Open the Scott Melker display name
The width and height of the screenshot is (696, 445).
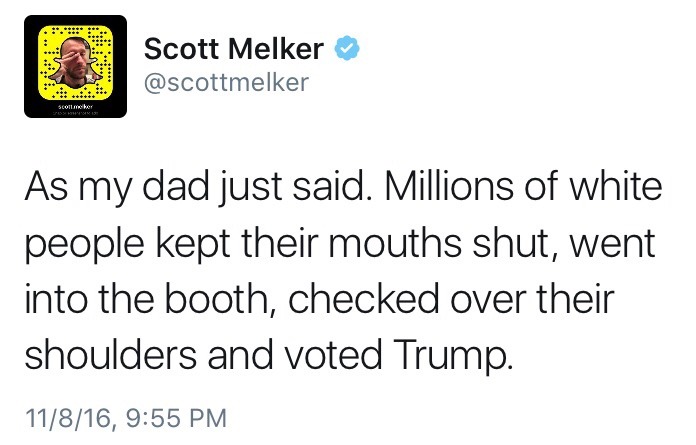[233, 48]
